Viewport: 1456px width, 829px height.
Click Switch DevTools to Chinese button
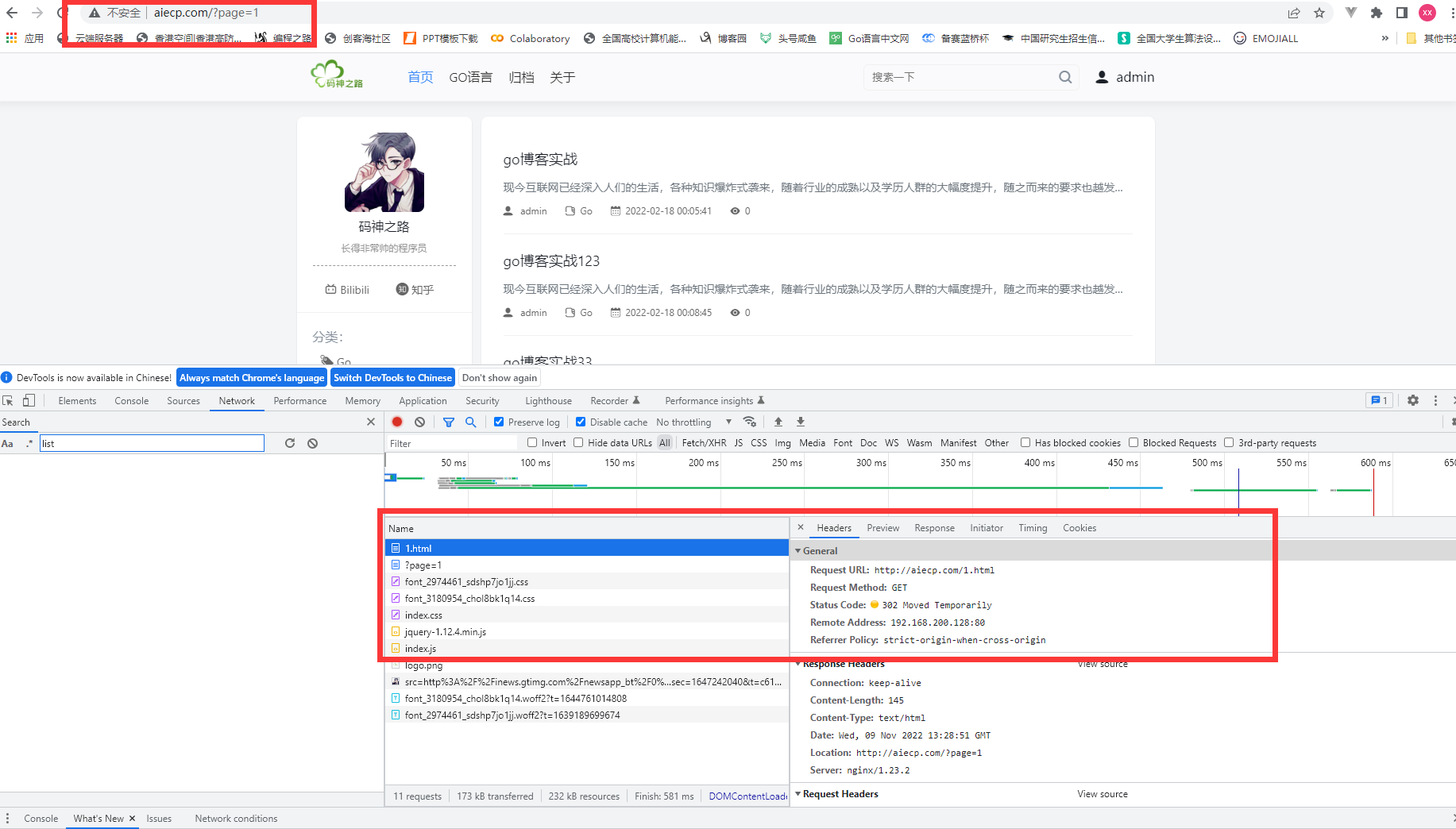[x=392, y=378]
